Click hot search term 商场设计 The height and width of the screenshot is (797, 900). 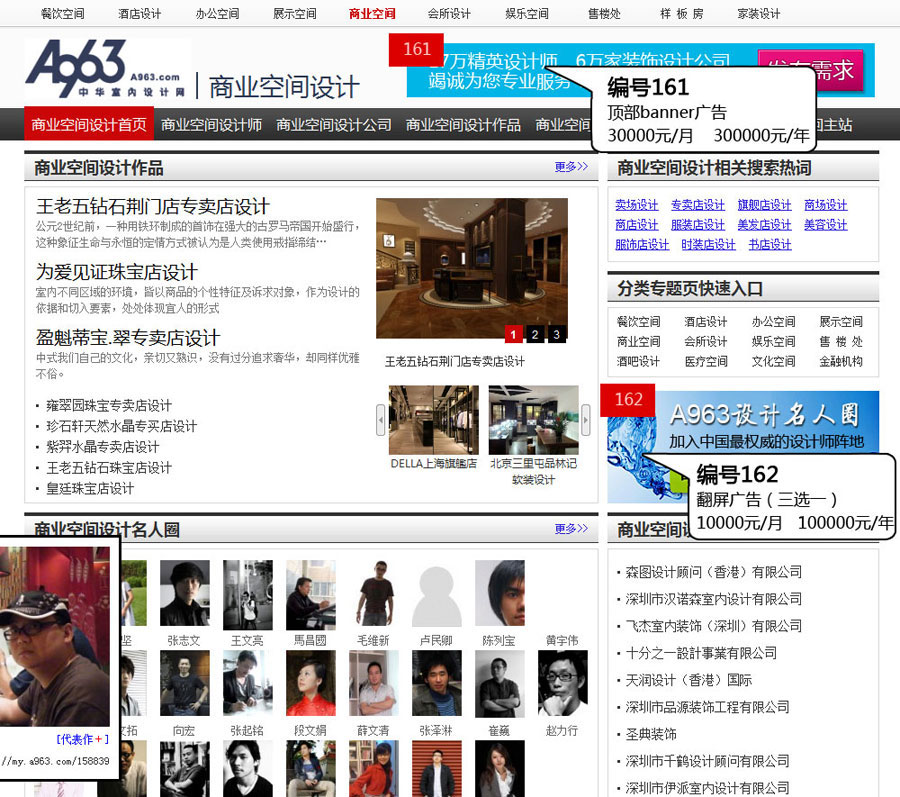tap(825, 205)
